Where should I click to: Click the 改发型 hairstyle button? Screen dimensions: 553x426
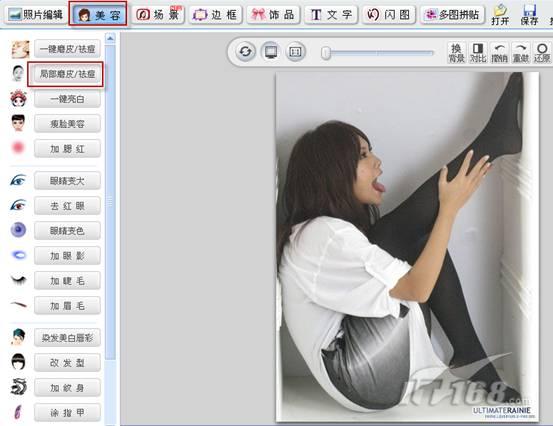click(x=67, y=363)
